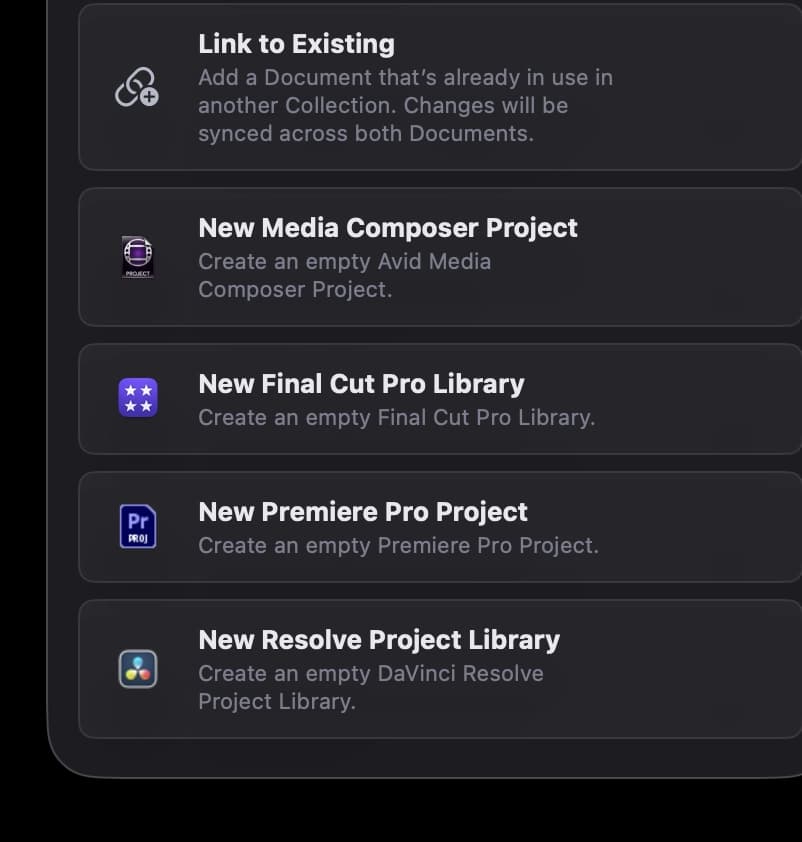The height and width of the screenshot is (842, 802).
Task: Click the DaVinci Resolve icon
Action: 137,669
